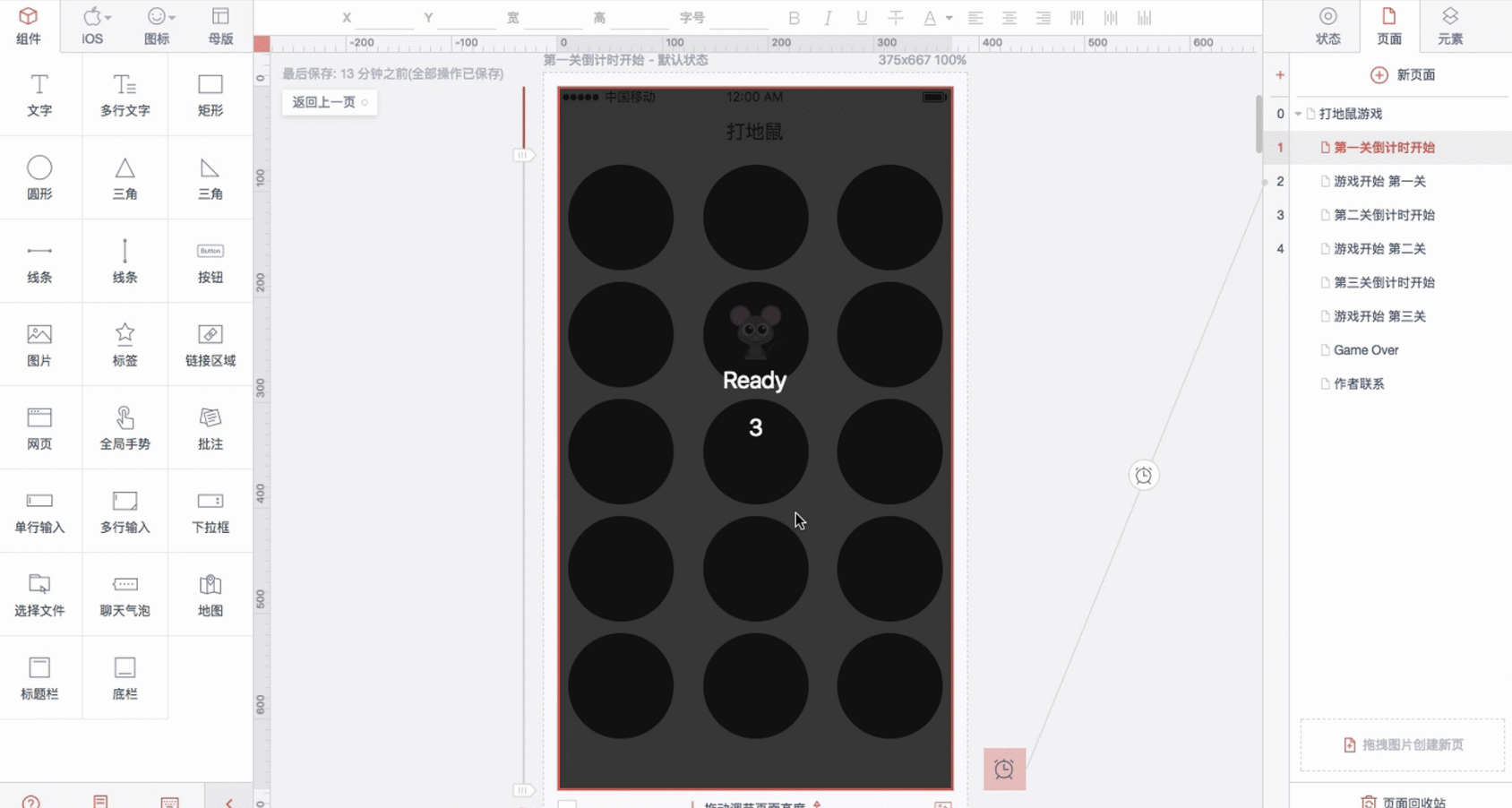
Task: Open the 图标 icon library dropdown tab
Action: (x=158, y=25)
